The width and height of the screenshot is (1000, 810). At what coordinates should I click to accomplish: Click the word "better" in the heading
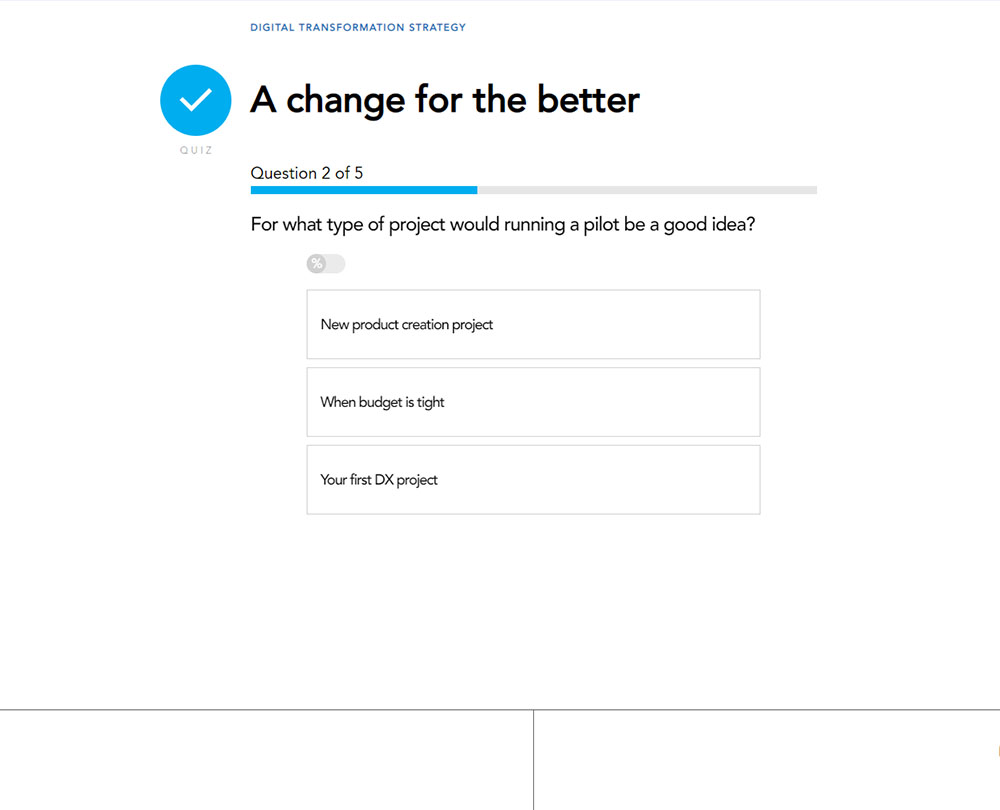(x=588, y=100)
